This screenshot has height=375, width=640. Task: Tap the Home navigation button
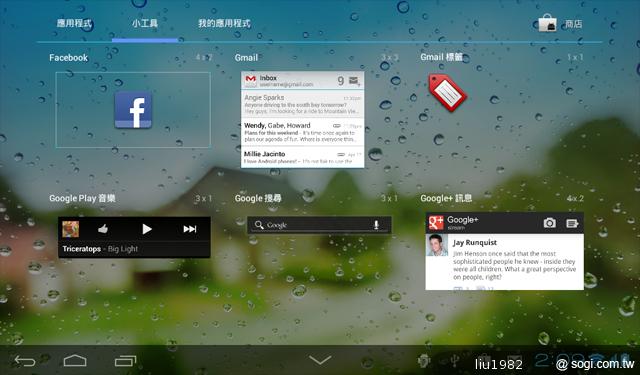click(75, 361)
